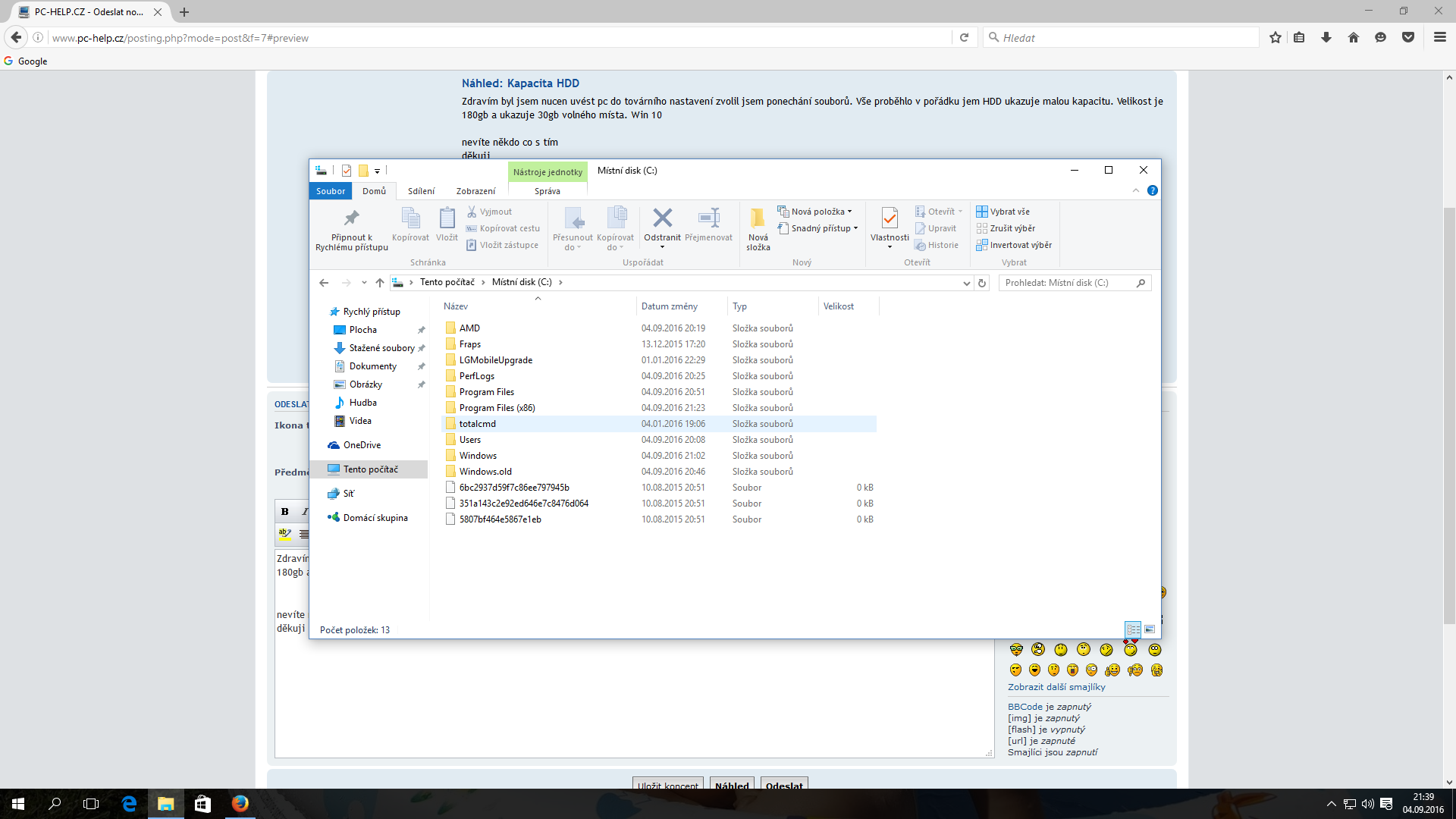Viewport: 1456px width, 819px height.
Task: Open the Zobrazení ribbon tab
Action: tap(475, 191)
